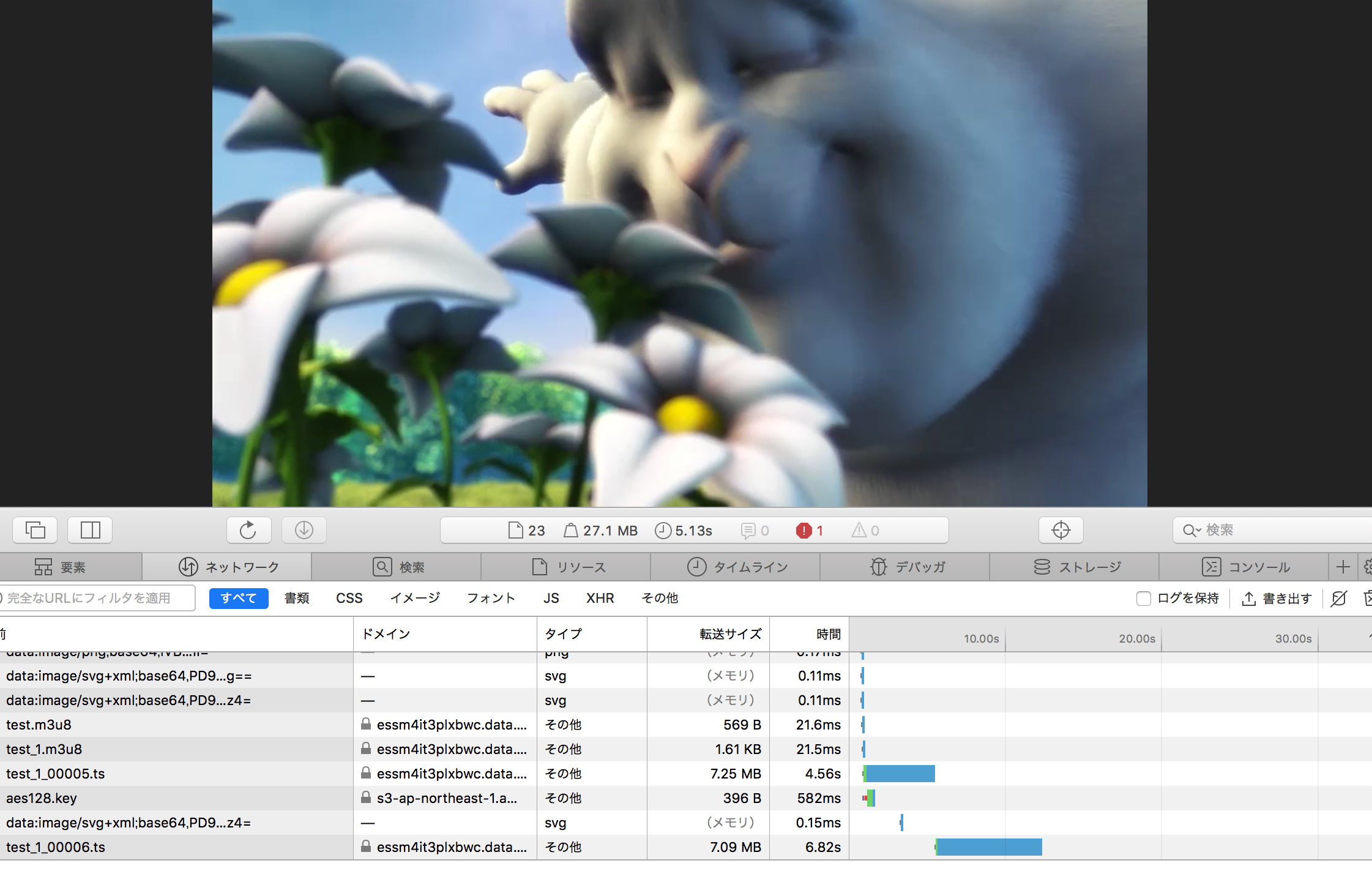Image resolution: width=1372 pixels, height=885 pixels.
Task: Open the デバッガ tab
Action: pos(905,567)
